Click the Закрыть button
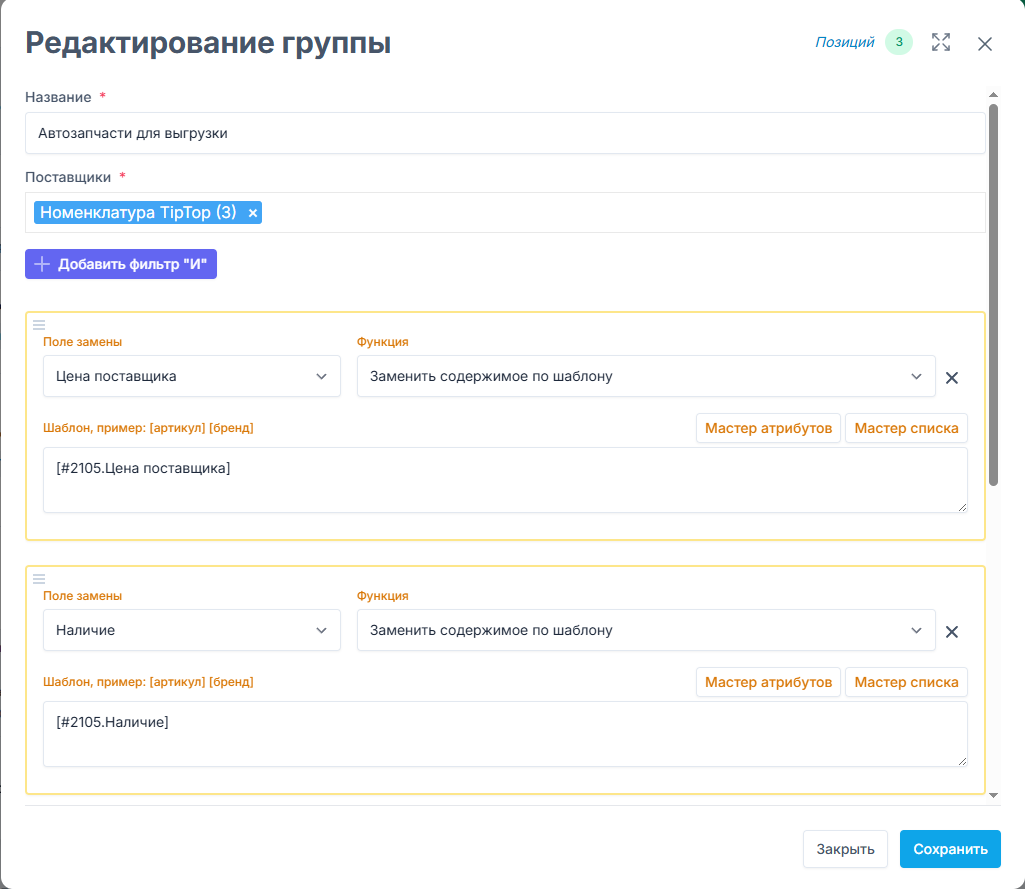The height and width of the screenshot is (889, 1025). (845, 849)
